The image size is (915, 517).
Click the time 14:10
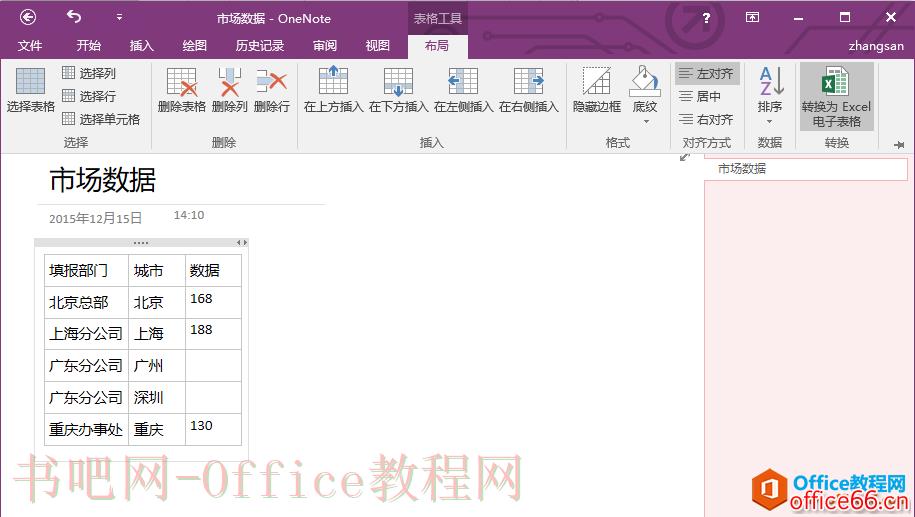(189, 215)
